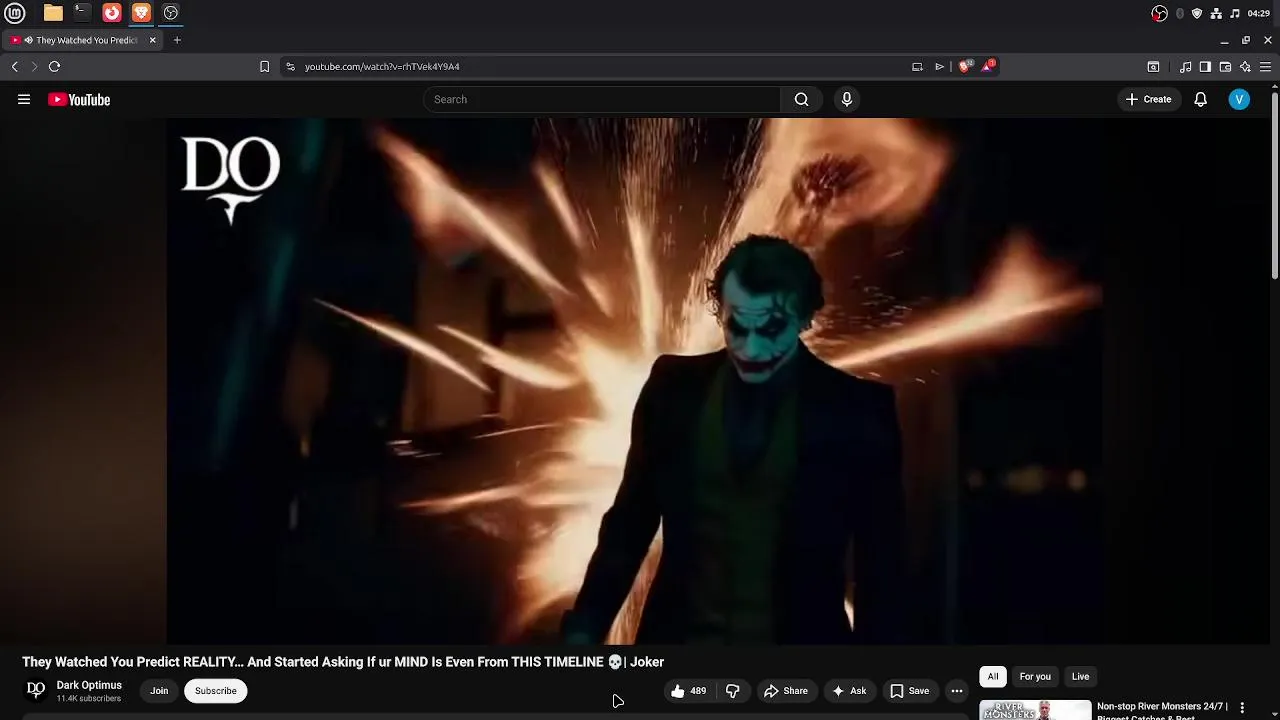Go back with browser back arrow

(14, 66)
